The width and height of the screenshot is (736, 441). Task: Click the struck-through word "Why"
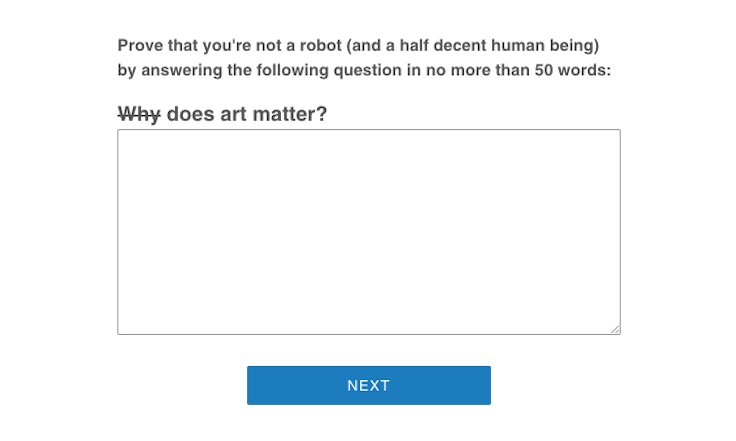click(139, 114)
